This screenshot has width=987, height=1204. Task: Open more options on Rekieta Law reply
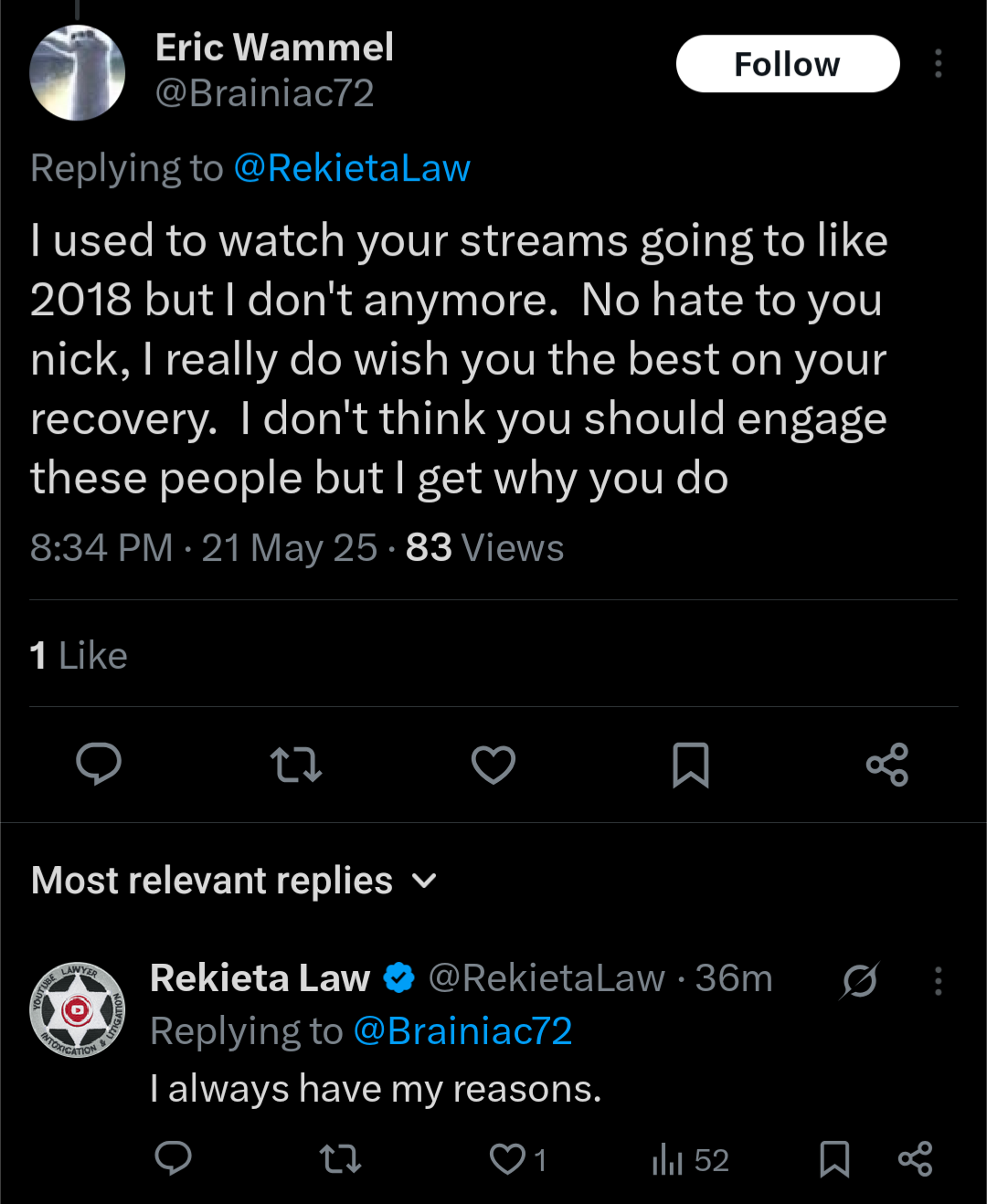tap(938, 981)
